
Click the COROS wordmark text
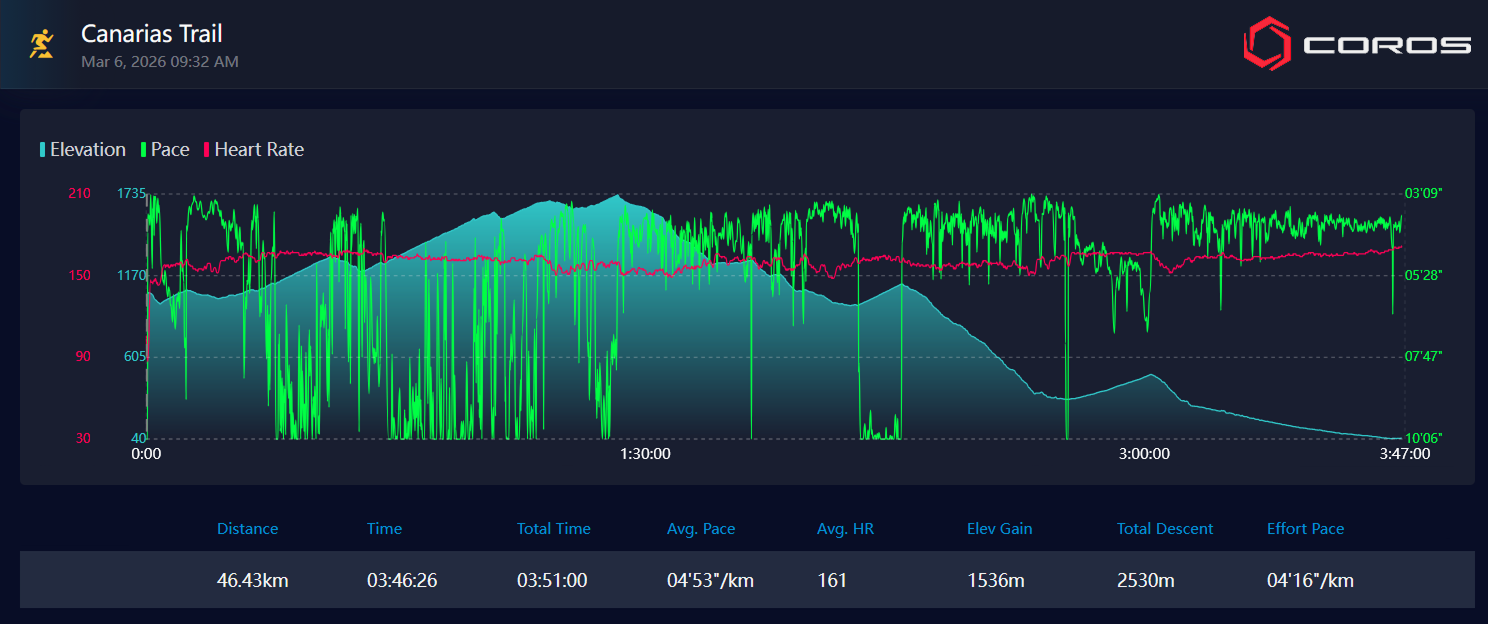[1387, 45]
